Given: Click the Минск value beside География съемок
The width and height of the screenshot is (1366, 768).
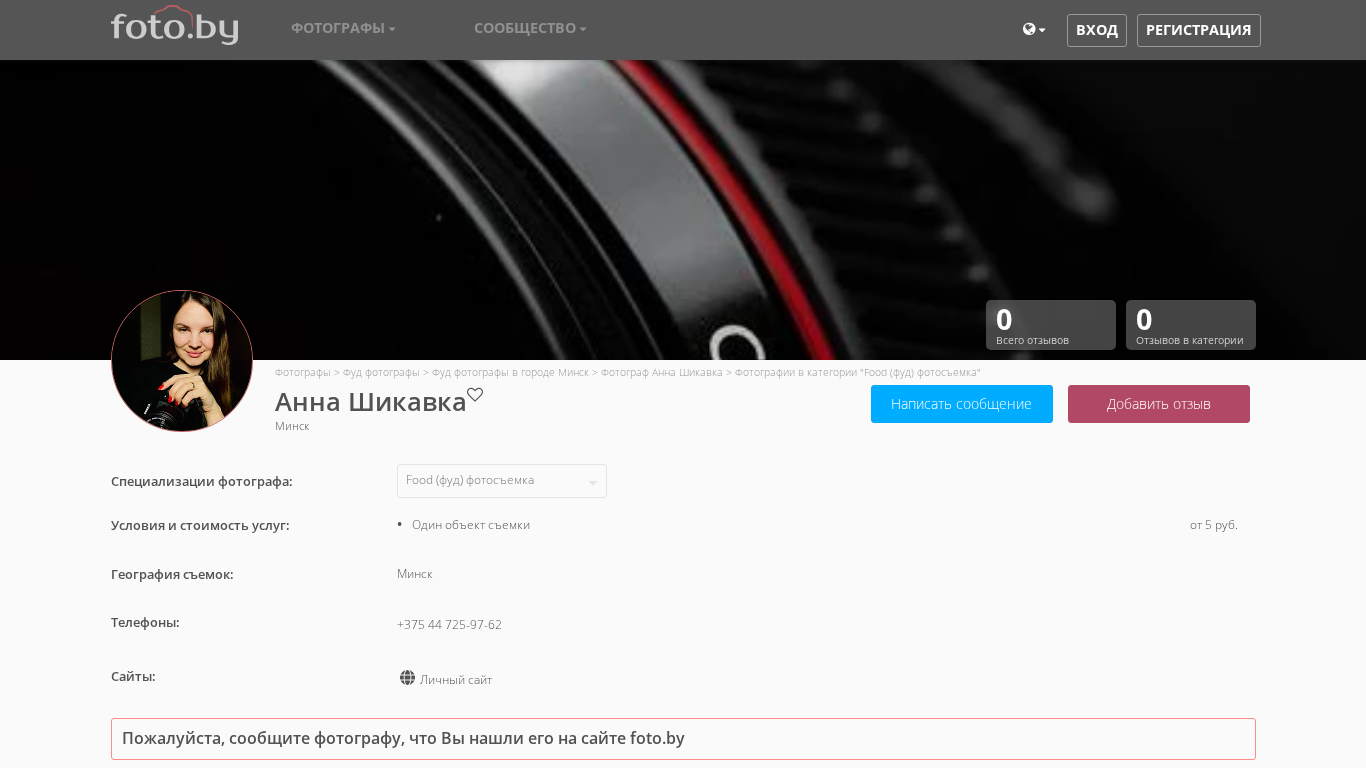Looking at the screenshot, I should click(x=415, y=574).
